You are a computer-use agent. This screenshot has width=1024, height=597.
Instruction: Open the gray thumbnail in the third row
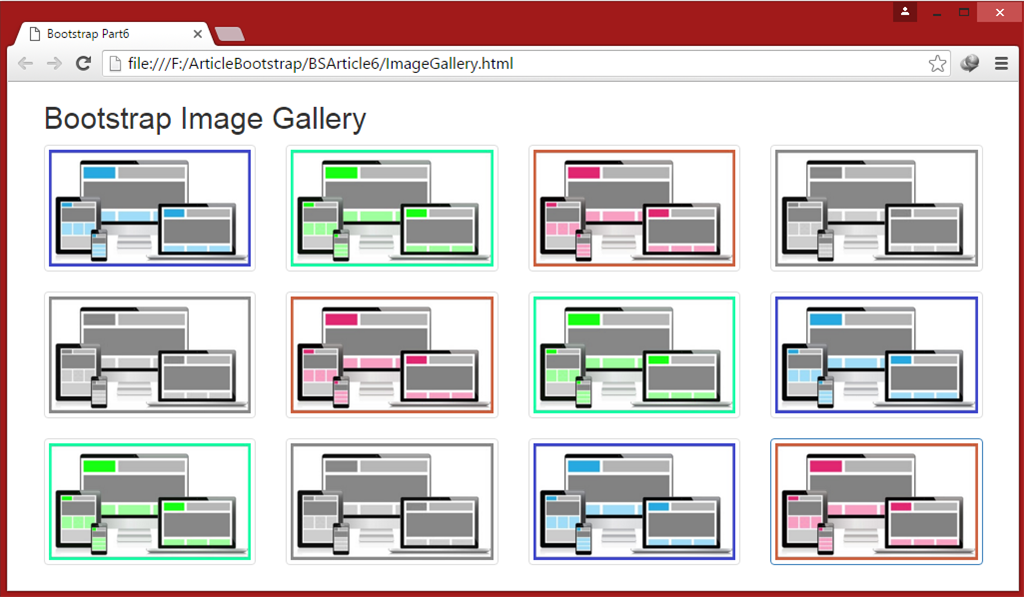tap(392, 502)
